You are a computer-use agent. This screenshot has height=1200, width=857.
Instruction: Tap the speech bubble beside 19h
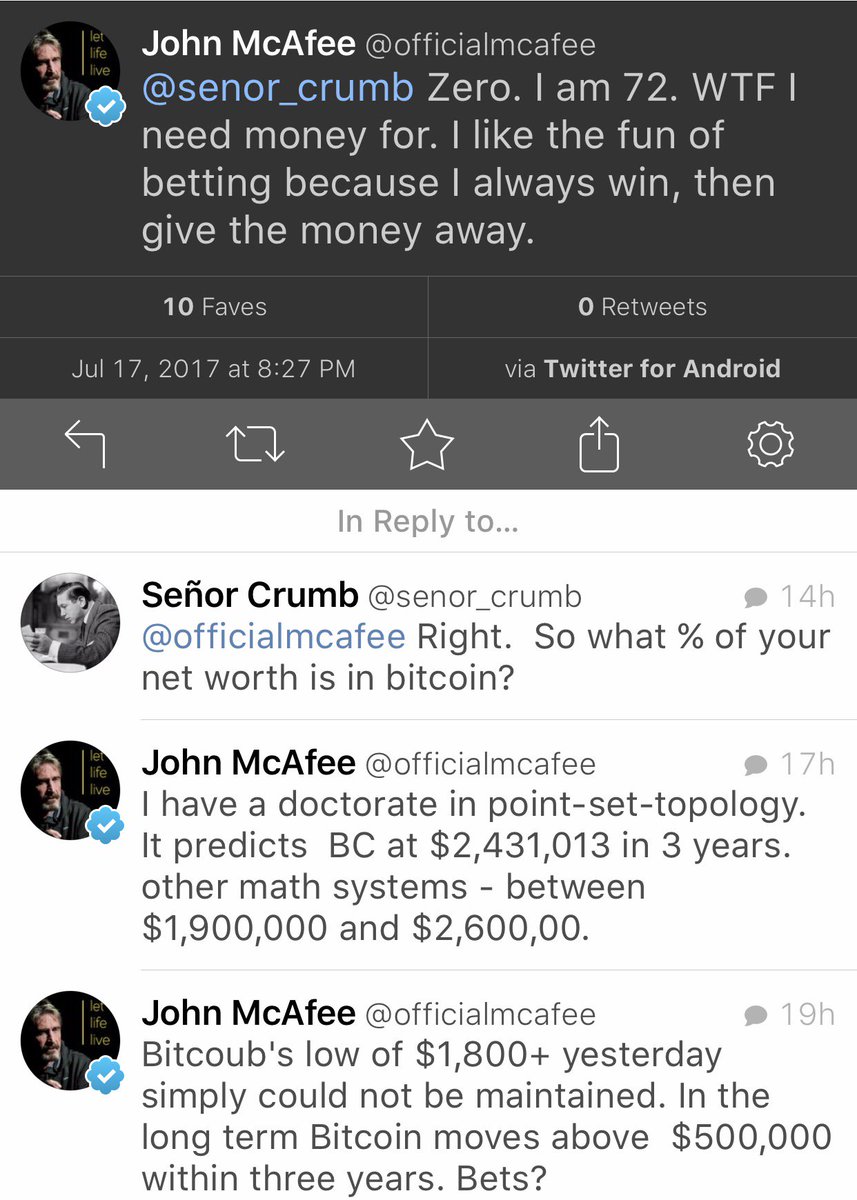point(756,1015)
